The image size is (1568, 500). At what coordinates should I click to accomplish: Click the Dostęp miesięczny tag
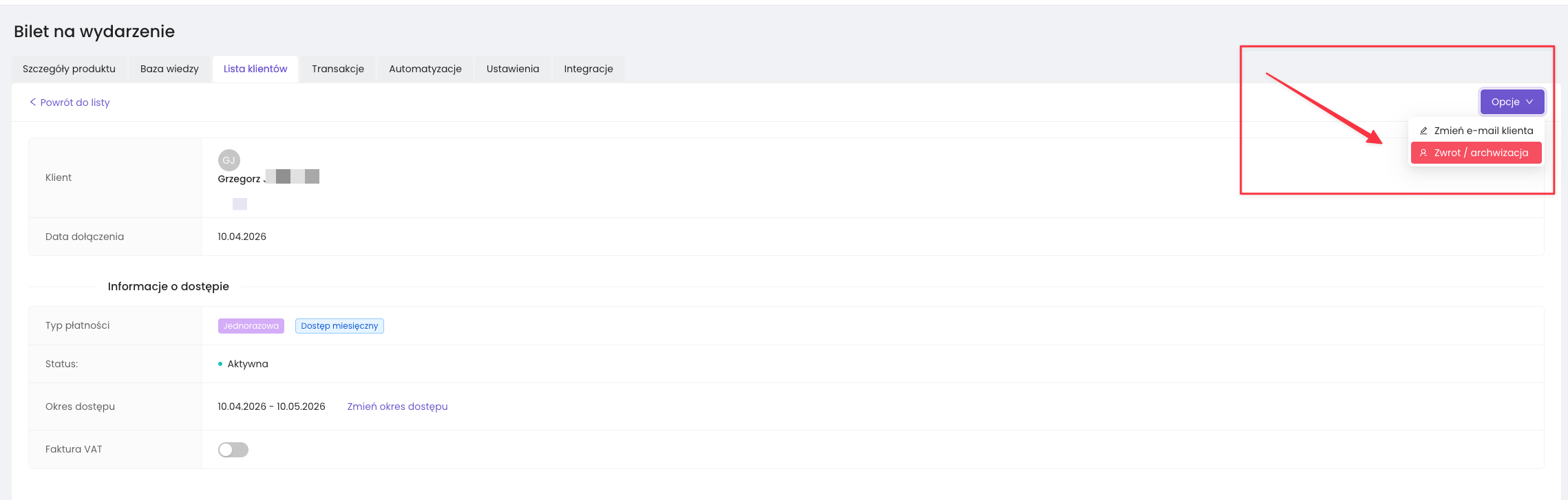tap(339, 326)
